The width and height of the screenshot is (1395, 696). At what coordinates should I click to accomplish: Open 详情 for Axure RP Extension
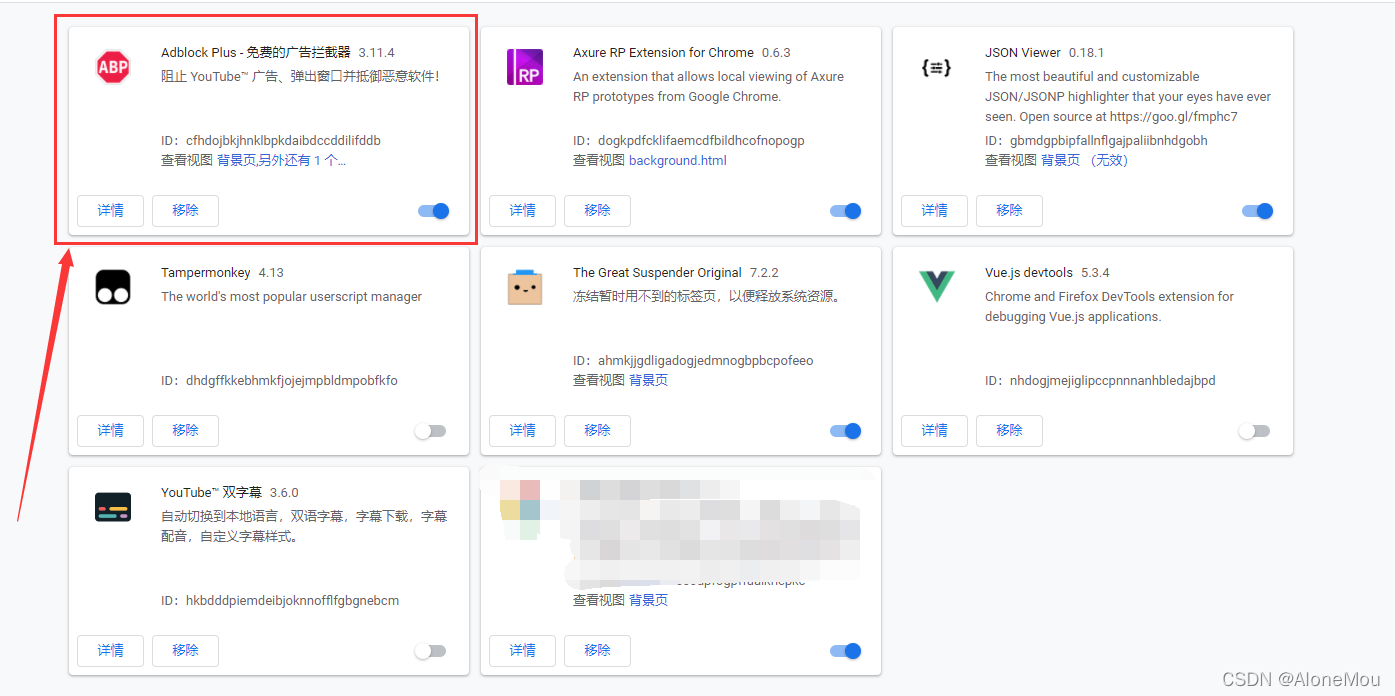click(x=523, y=211)
